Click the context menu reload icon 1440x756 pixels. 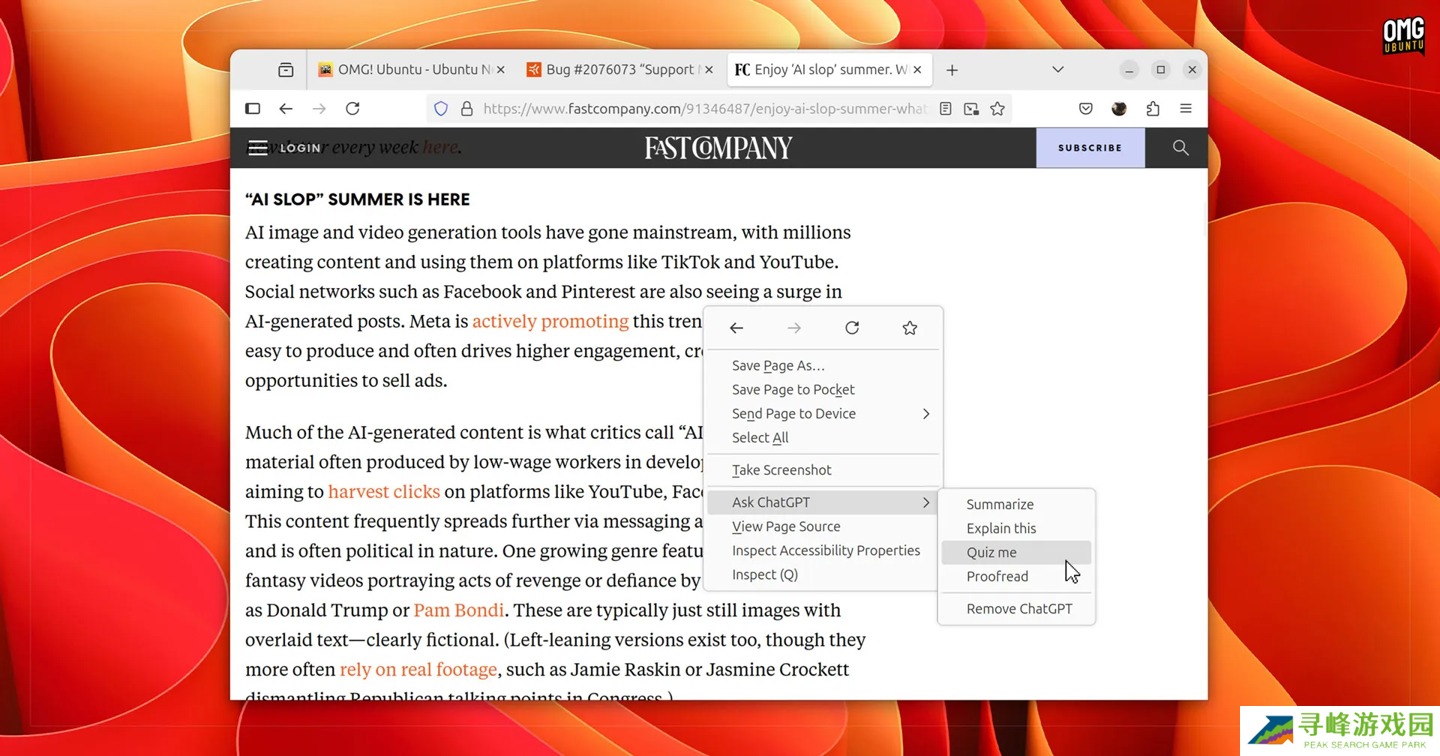coord(852,328)
